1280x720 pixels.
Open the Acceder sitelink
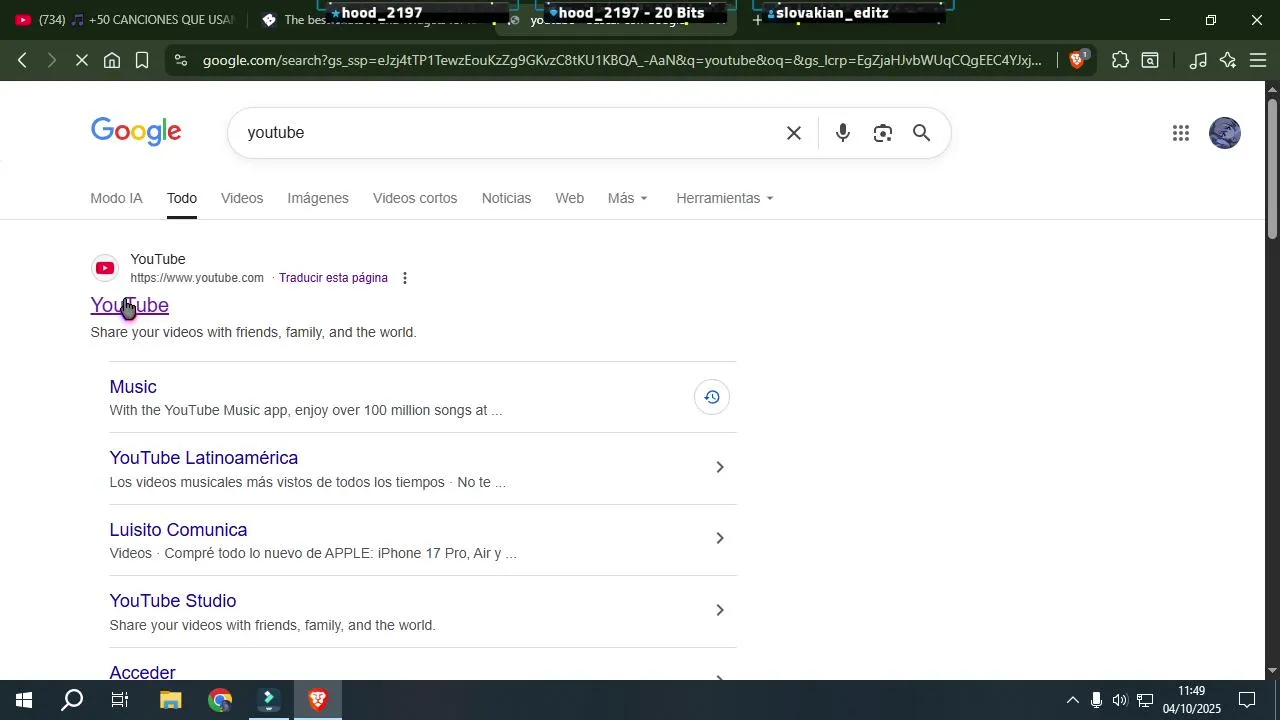[142, 672]
